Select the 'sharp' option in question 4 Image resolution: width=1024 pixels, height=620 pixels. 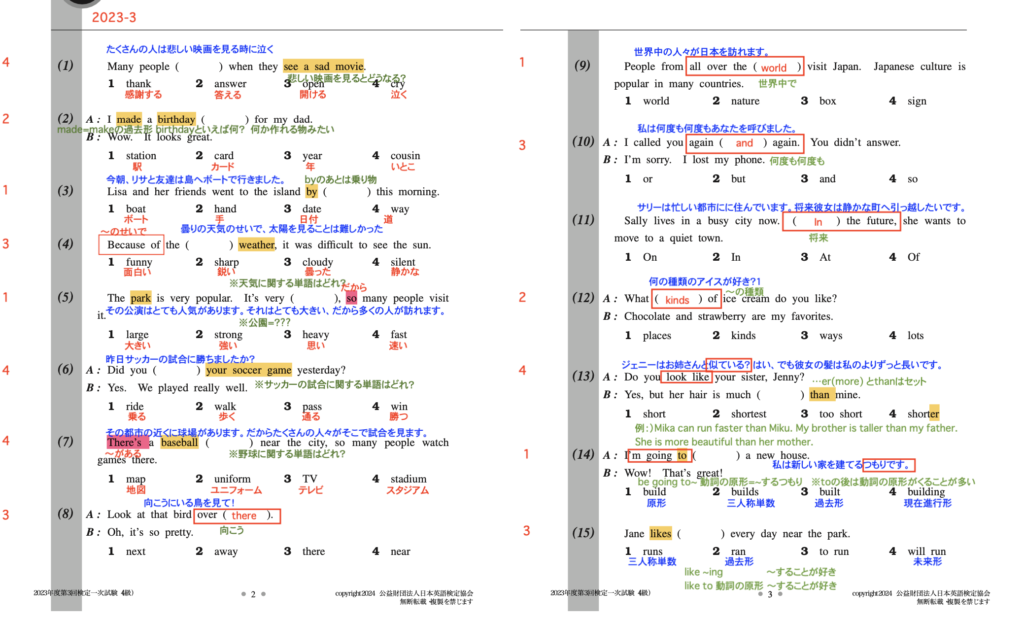227,262
